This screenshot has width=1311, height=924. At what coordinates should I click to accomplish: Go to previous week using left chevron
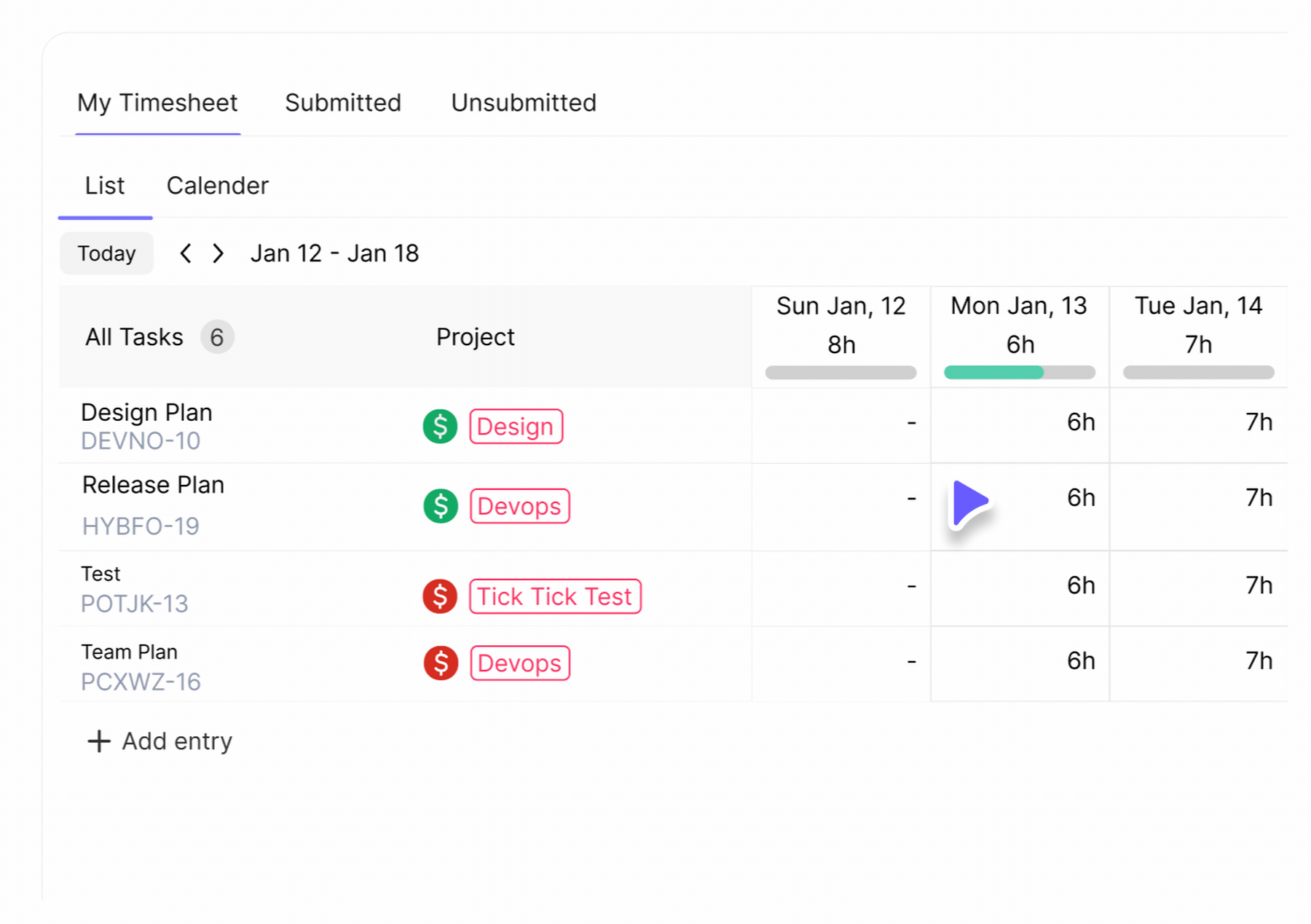pyautogui.click(x=186, y=253)
